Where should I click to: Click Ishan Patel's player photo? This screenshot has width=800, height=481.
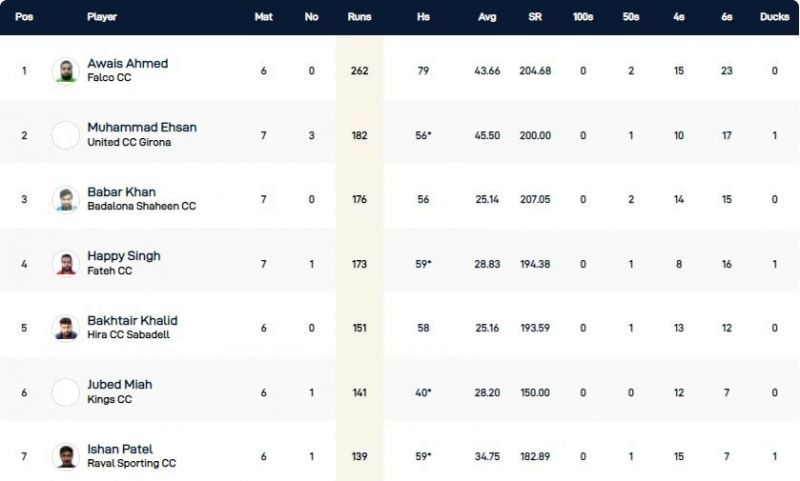coord(65,456)
